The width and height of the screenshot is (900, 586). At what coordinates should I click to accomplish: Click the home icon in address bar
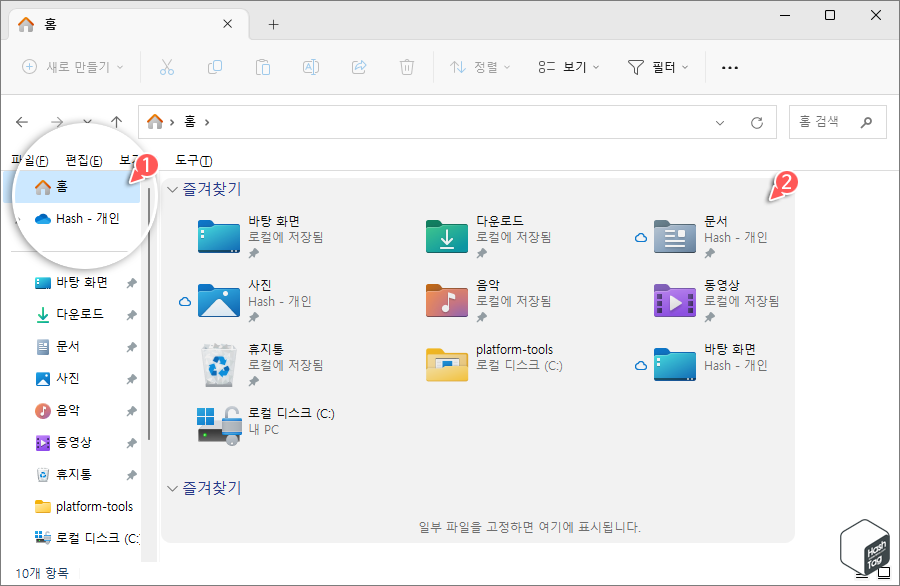point(155,121)
